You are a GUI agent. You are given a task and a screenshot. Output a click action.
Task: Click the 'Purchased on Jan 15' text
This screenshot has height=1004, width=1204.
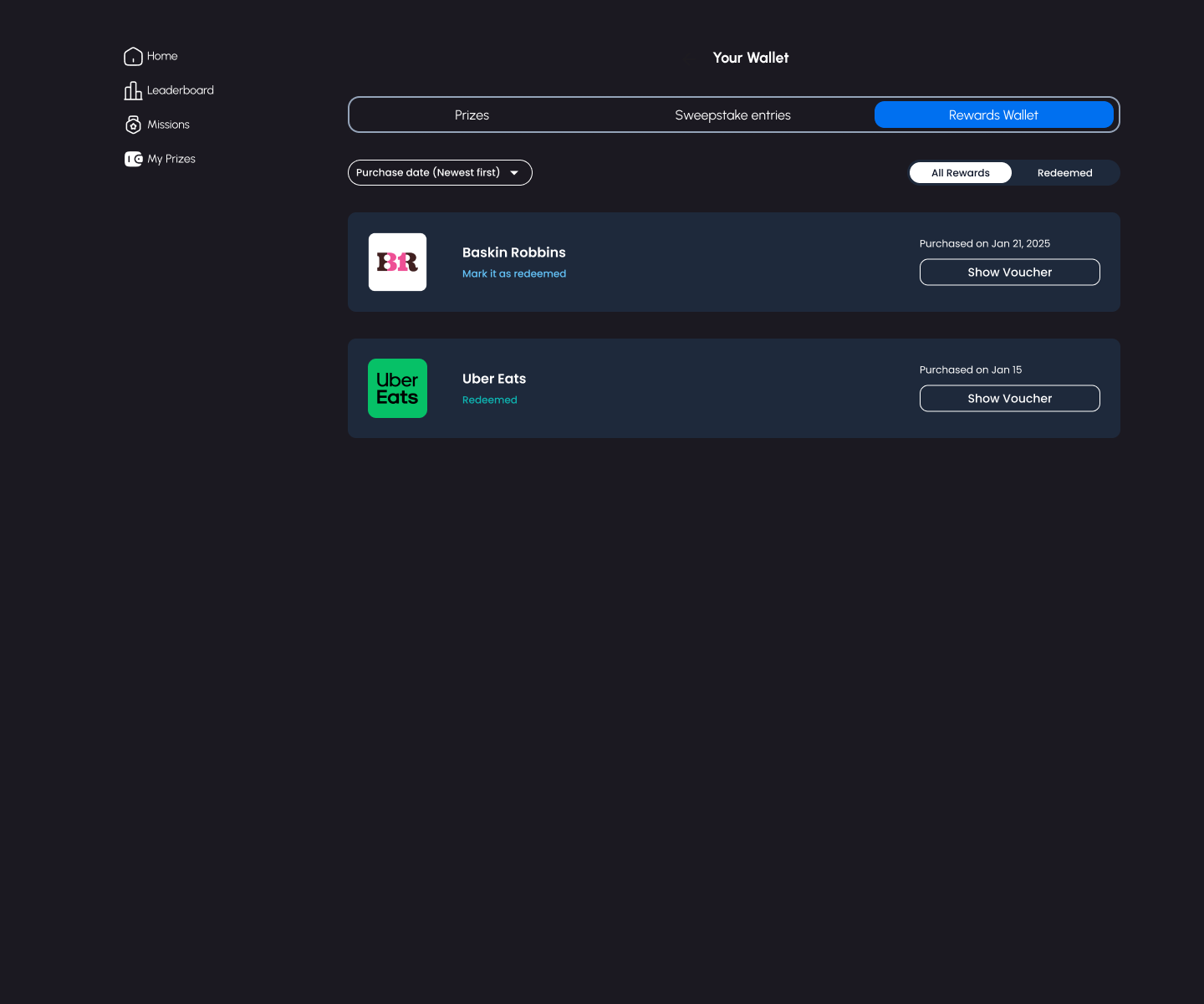coord(971,369)
